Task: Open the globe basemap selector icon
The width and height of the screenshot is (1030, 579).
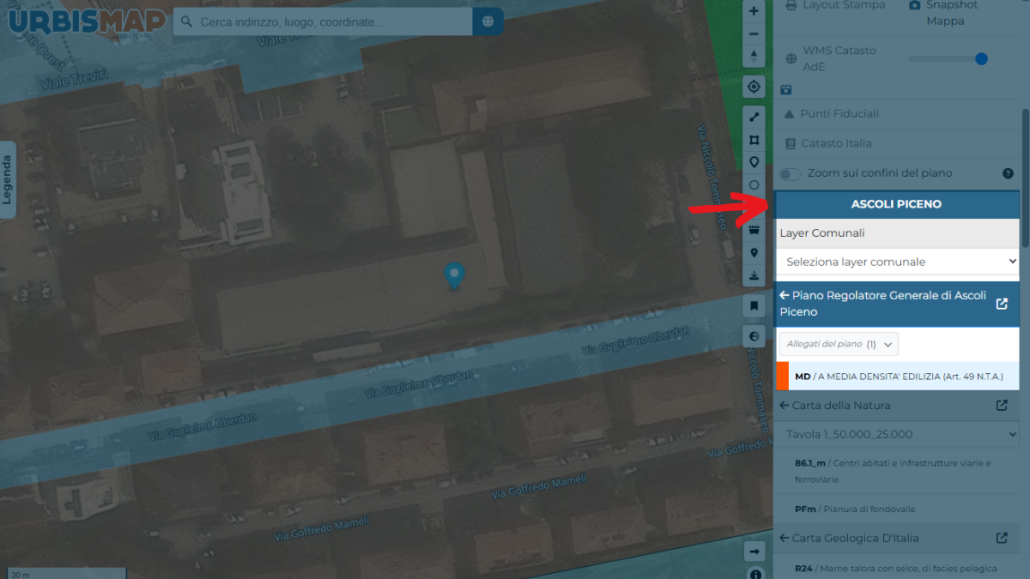Action: [753, 336]
